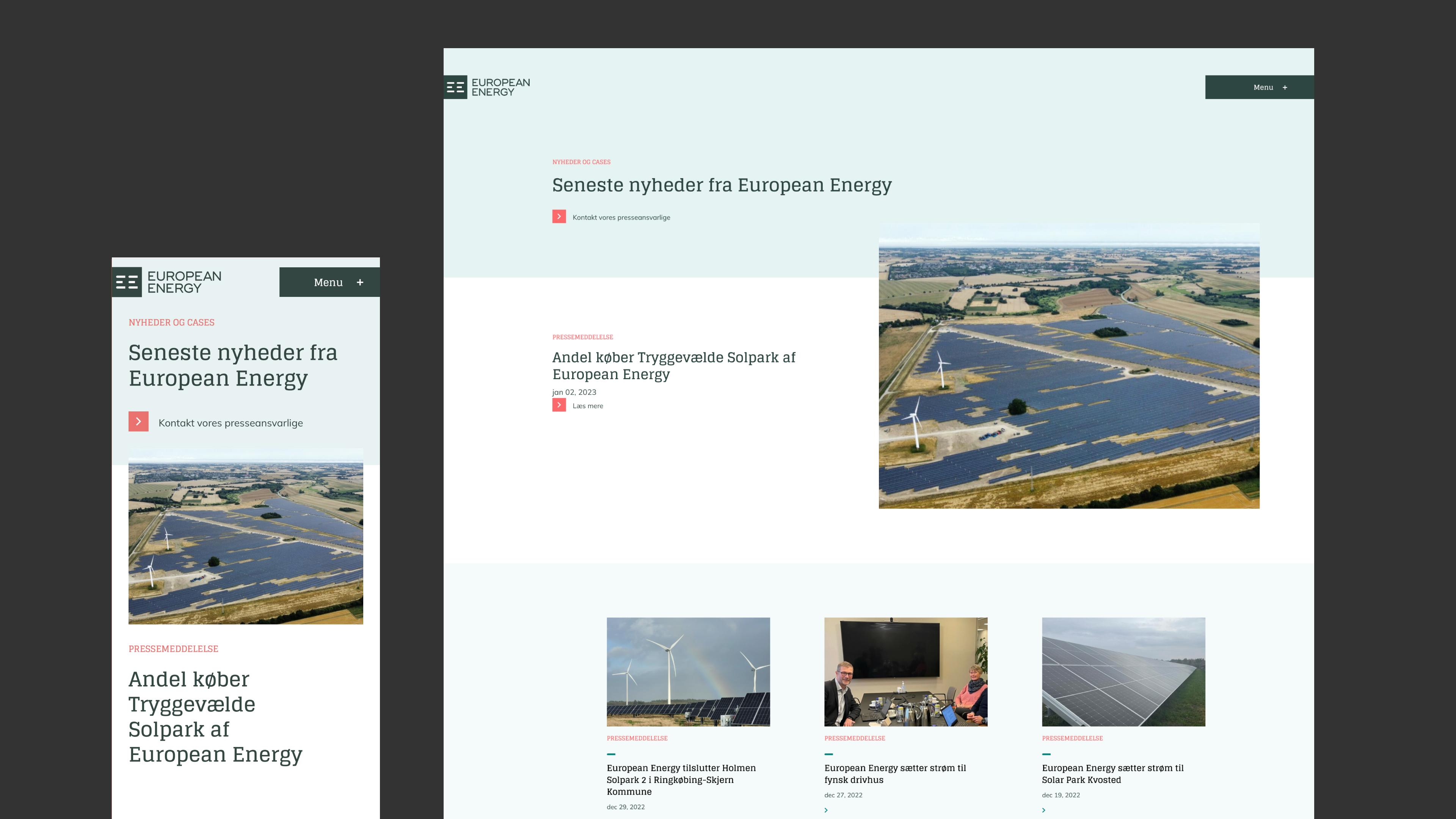The height and width of the screenshot is (819, 1456).
Task: Click the mobile plus icon beside Menu
Action: 360,282
